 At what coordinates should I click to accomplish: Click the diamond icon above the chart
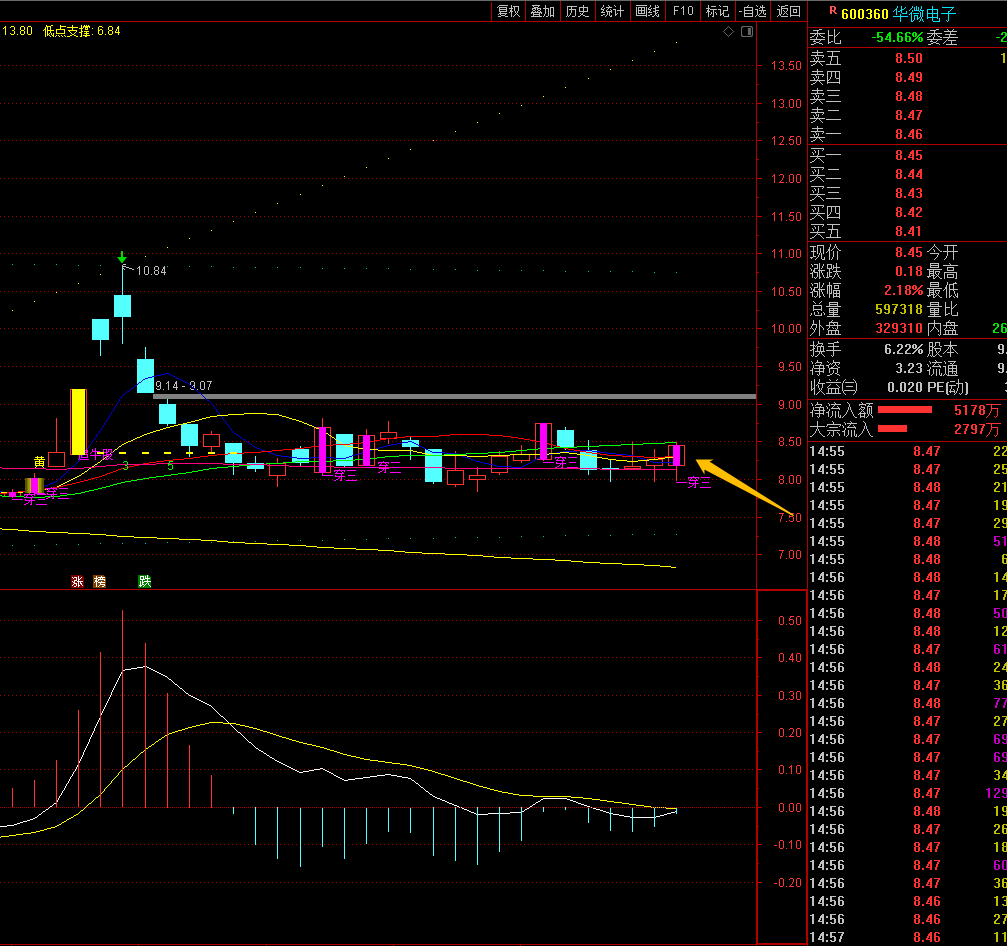(728, 31)
